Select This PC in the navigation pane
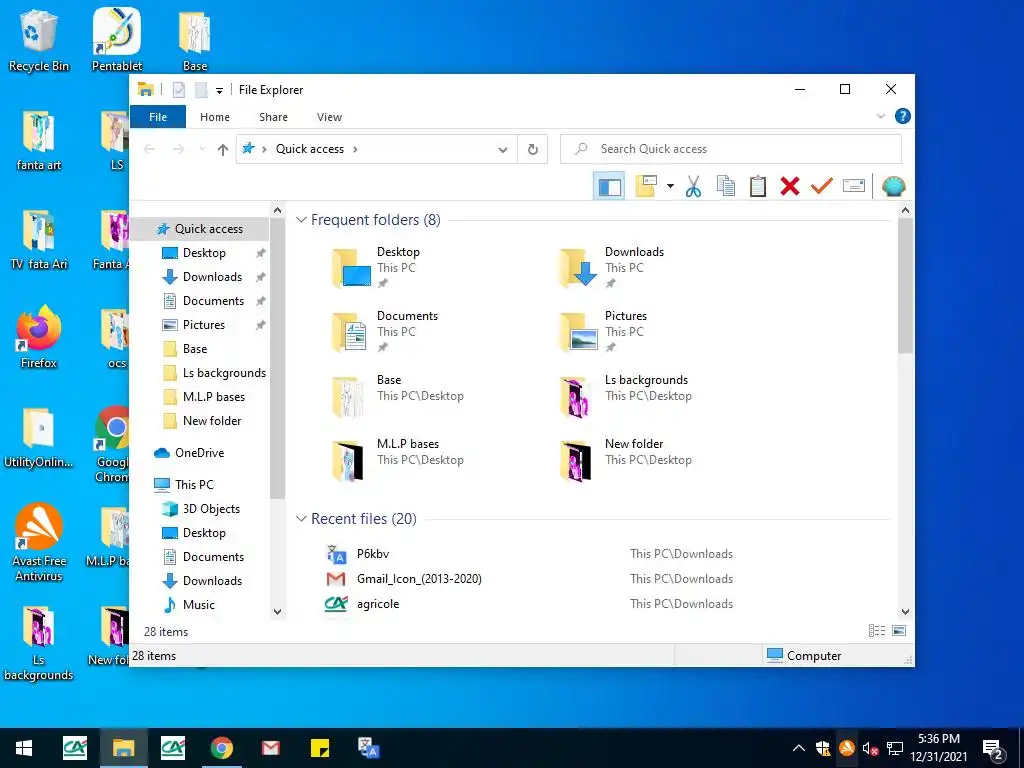Image resolution: width=1024 pixels, height=768 pixels. (x=194, y=485)
